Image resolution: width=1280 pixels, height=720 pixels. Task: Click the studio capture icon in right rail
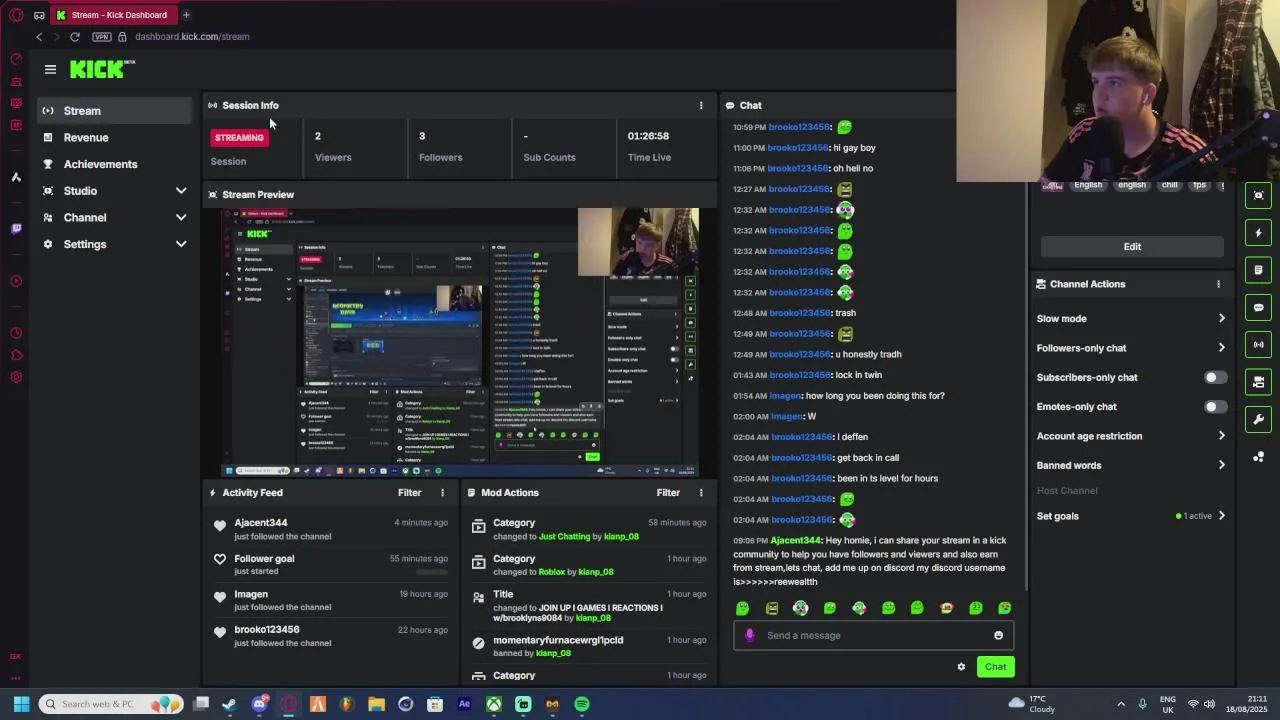tap(1258, 196)
